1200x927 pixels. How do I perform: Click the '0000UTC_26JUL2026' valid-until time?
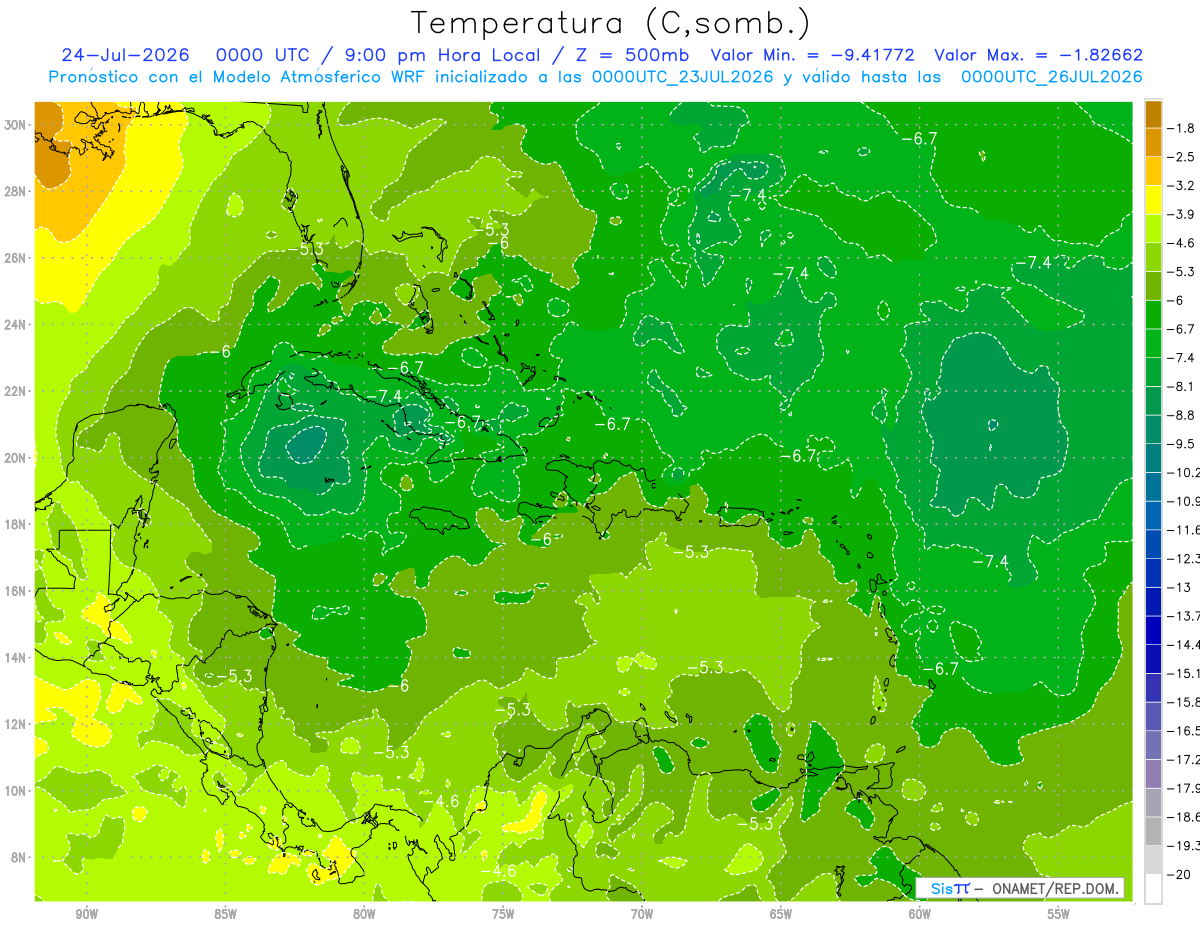[x=1052, y=77]
